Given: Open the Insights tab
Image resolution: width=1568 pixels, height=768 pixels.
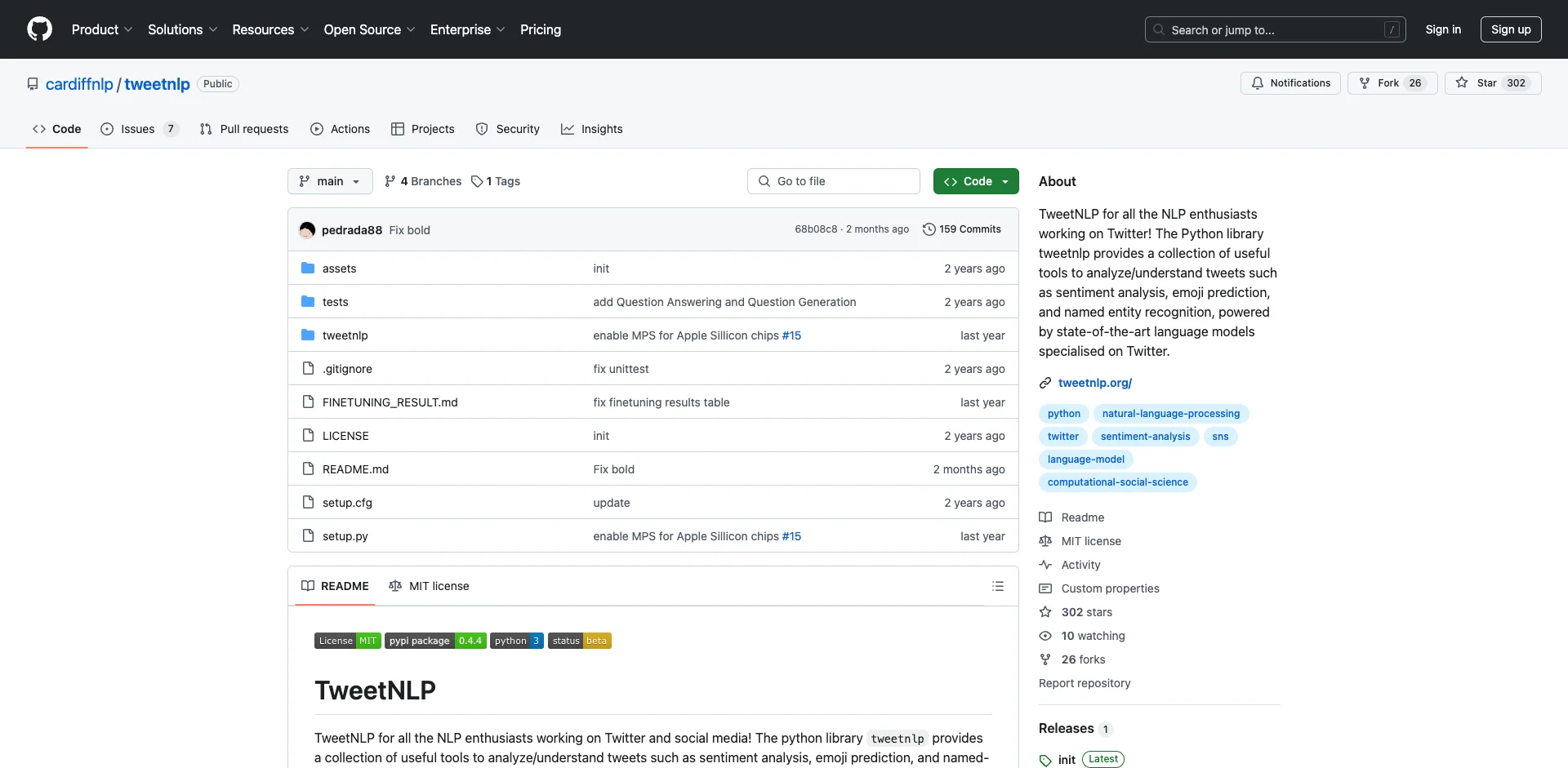Looking at the screenshot, I should click(592, 129).
